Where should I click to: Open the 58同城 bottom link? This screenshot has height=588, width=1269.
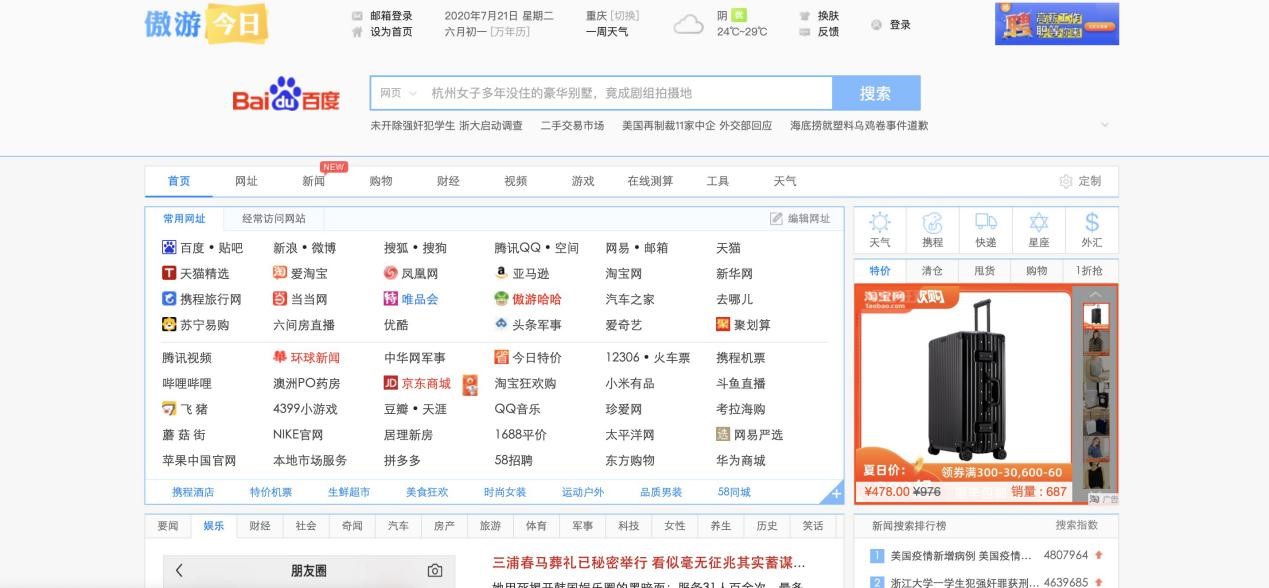tap(734, 492)
